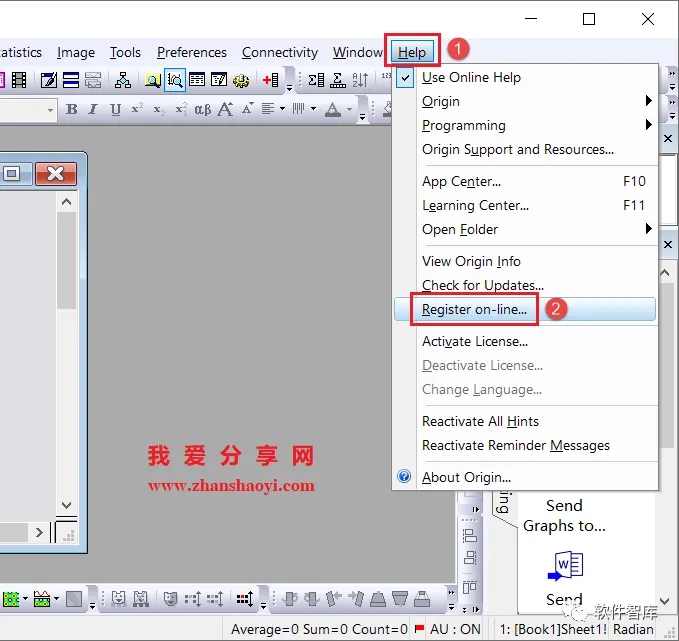Click the gray square mask icon

pos(74,599)
